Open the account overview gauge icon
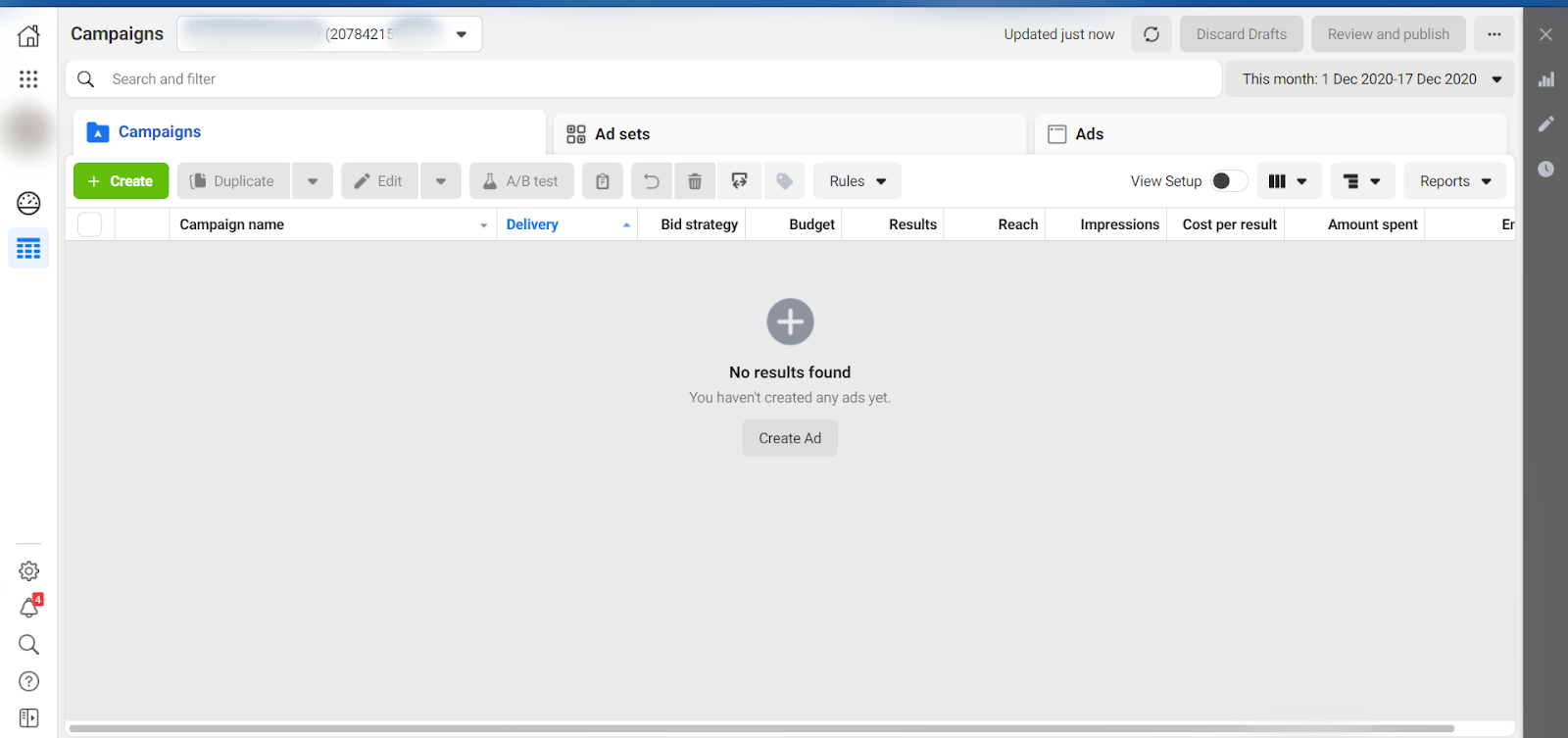1568x738 pixels. click(28, 203)
